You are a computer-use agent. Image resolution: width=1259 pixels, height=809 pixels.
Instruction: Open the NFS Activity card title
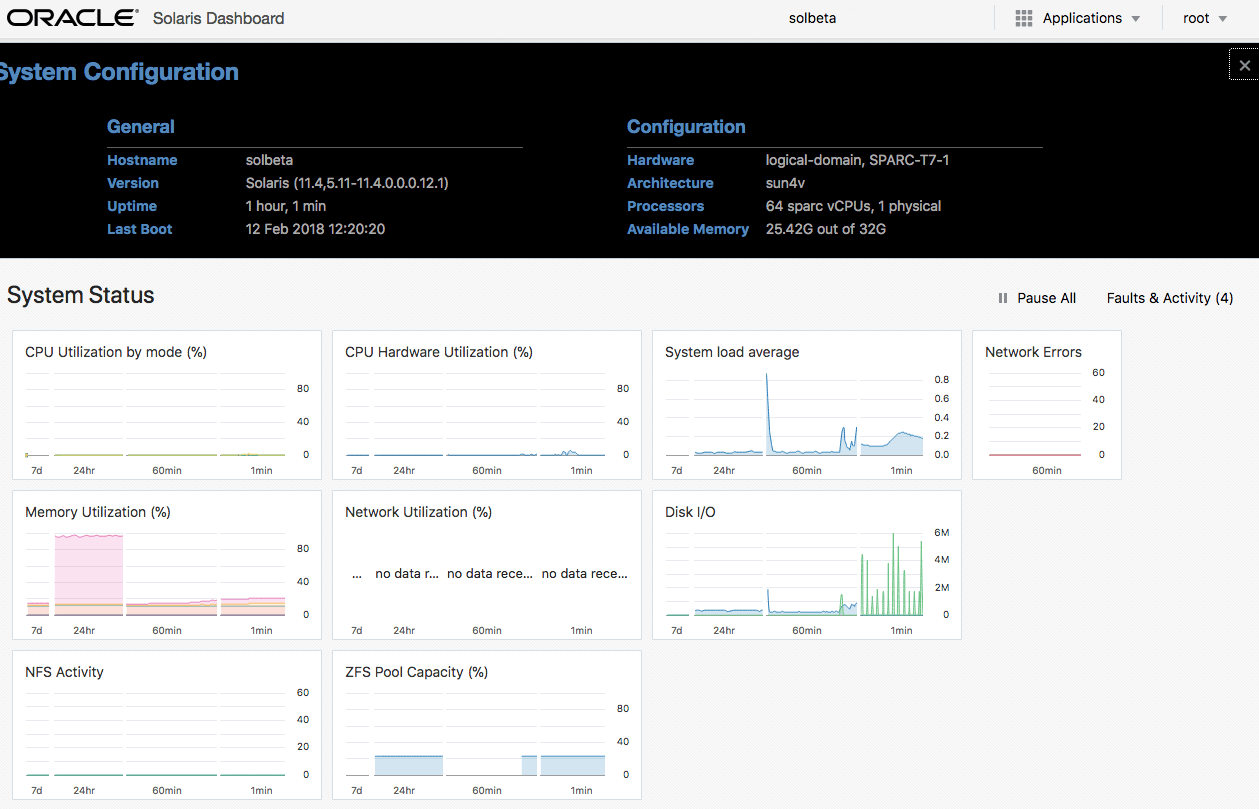point(64,672)
